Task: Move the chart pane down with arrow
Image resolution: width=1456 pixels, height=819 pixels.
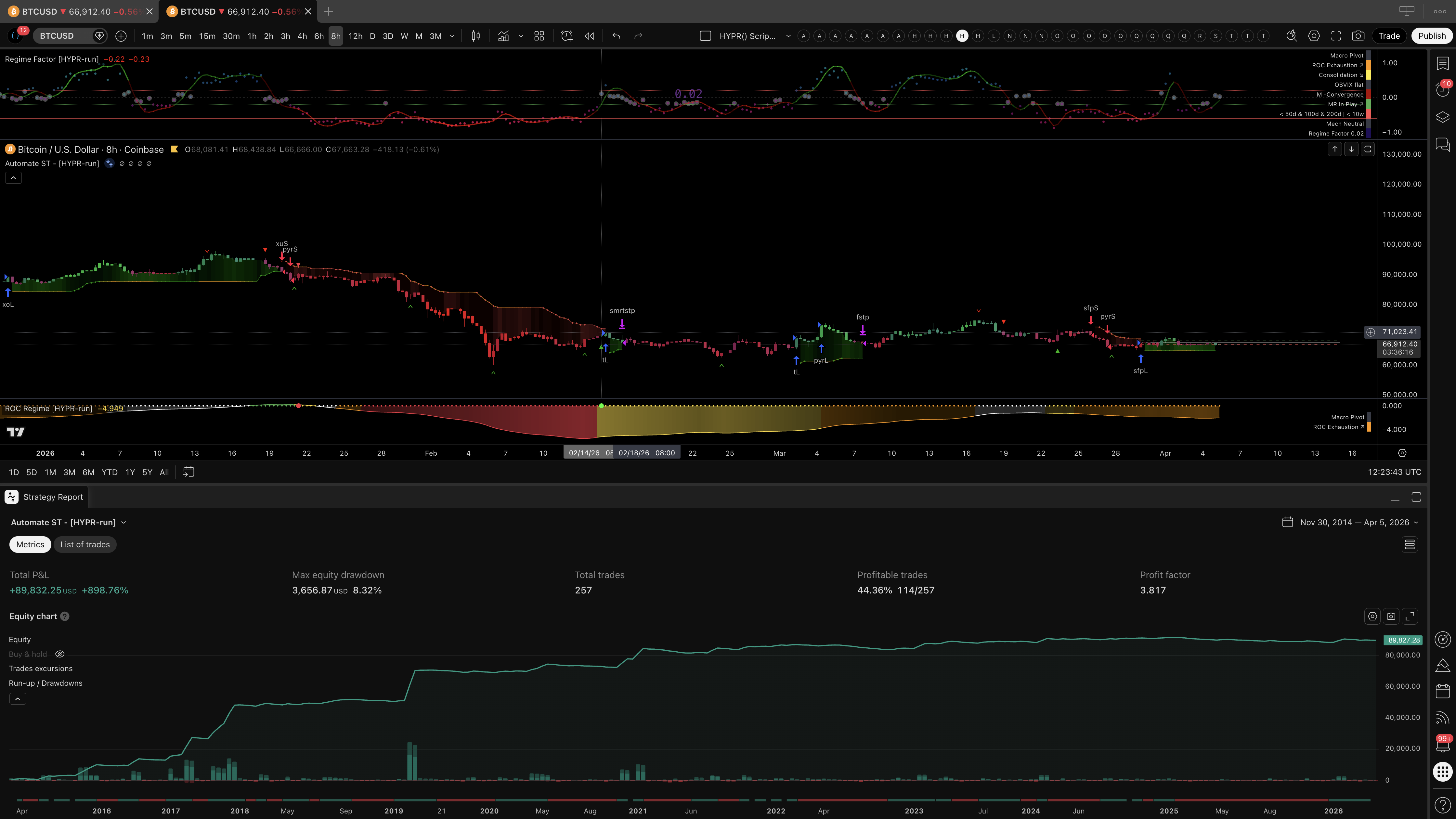Action: tap(1351, 149)
